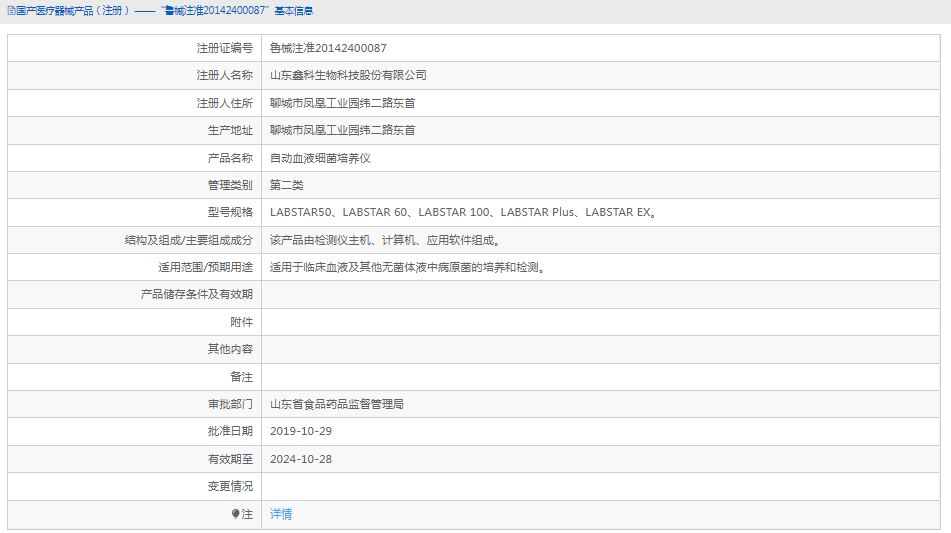951x533 pixels.
Task: Click the 附件 label
Action: [241, 322]
